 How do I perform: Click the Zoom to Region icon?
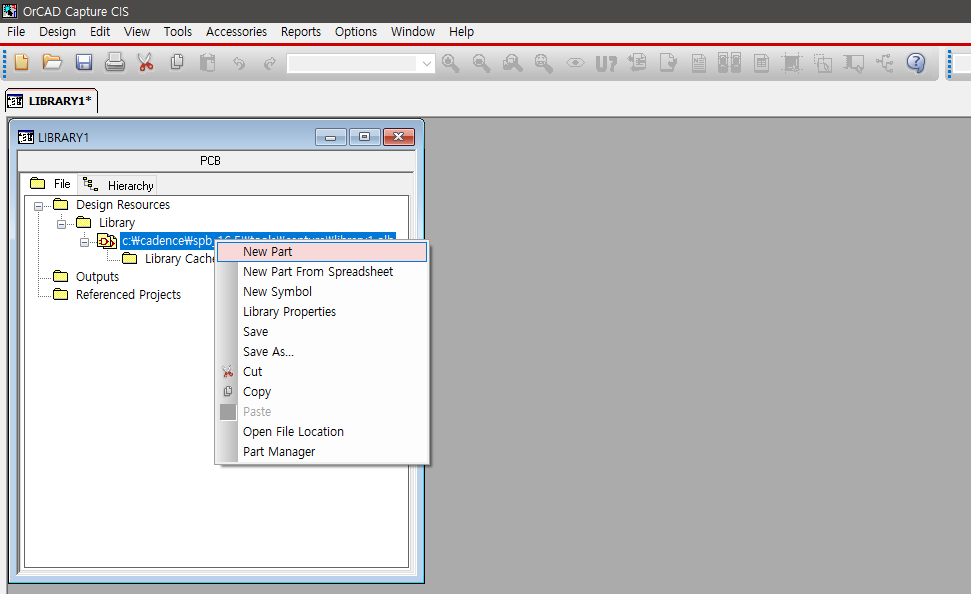(x=513, y=63)
